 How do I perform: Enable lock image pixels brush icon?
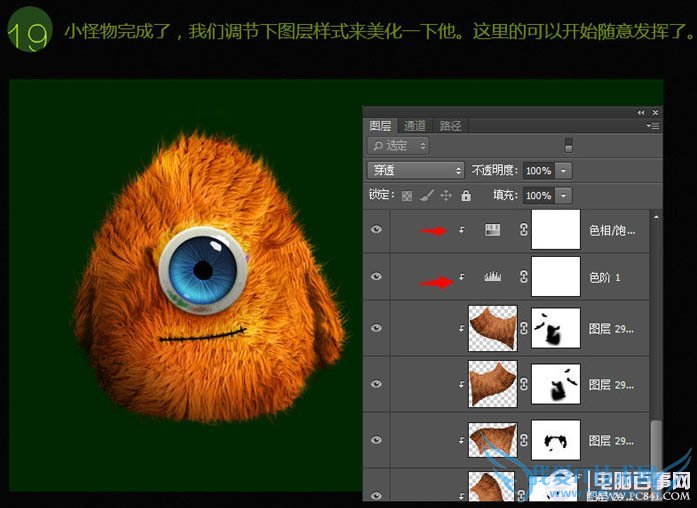click(426, 195)
